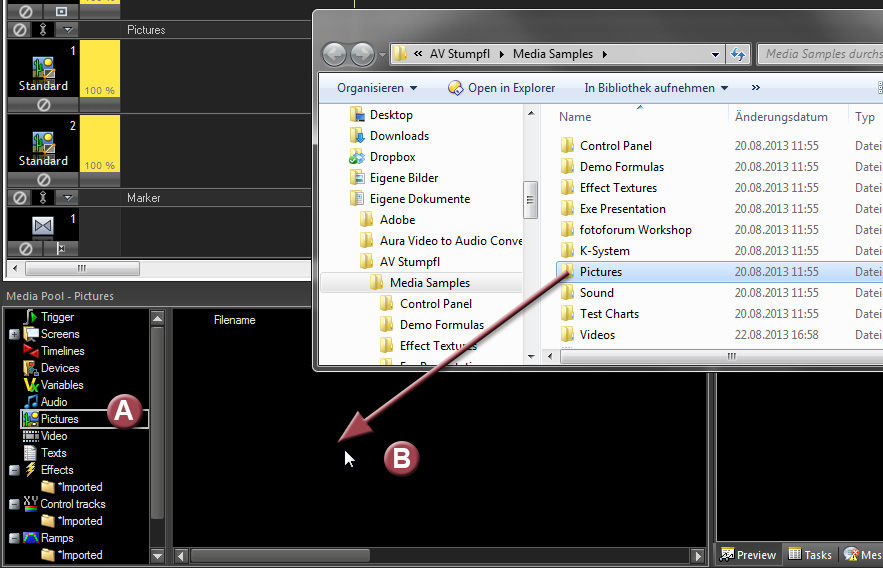Switch to the Preview tab
Screen dimensions: 883x568
click(x=748, y=554)
